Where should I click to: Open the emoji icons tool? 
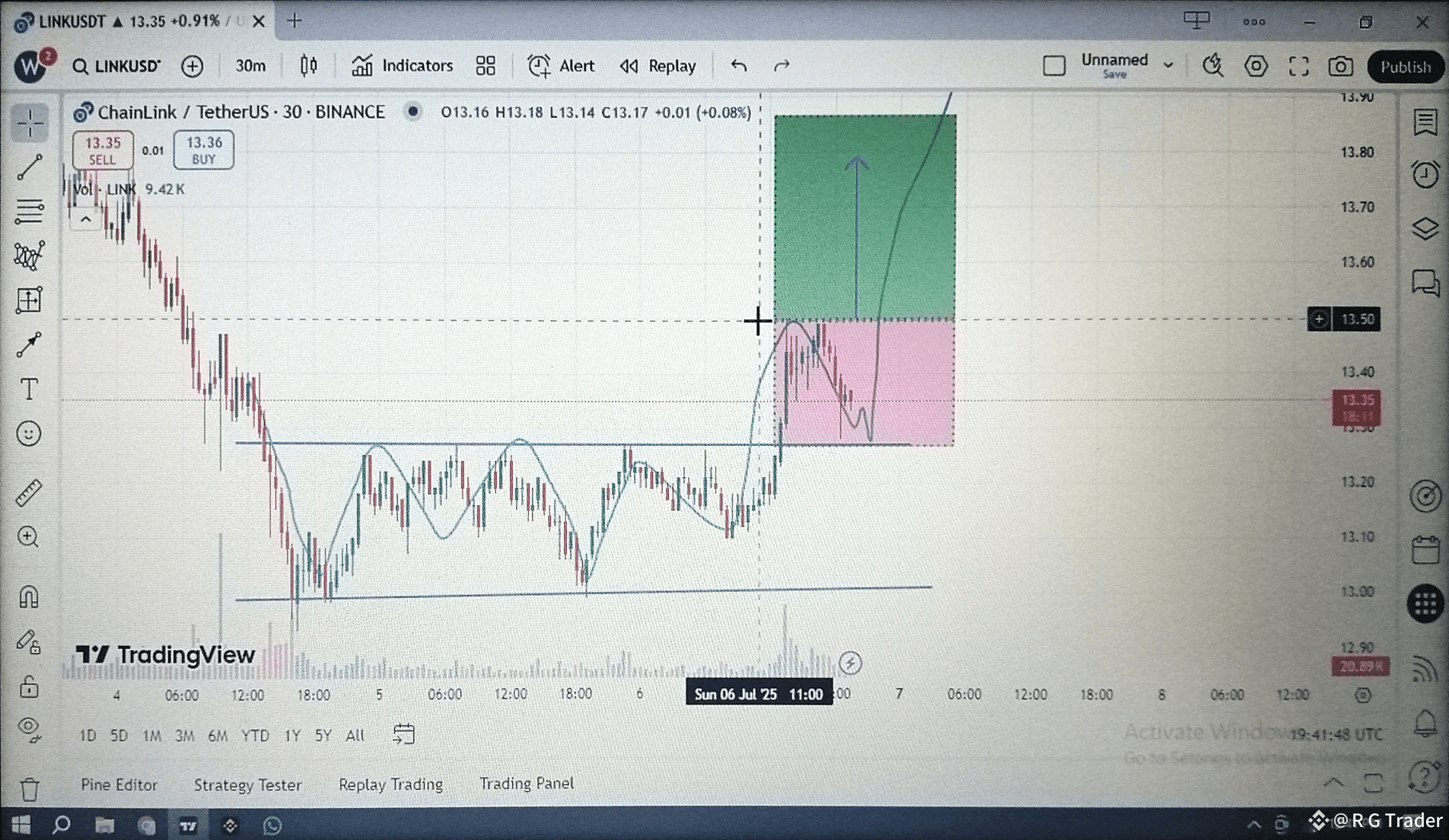[29, 434]
